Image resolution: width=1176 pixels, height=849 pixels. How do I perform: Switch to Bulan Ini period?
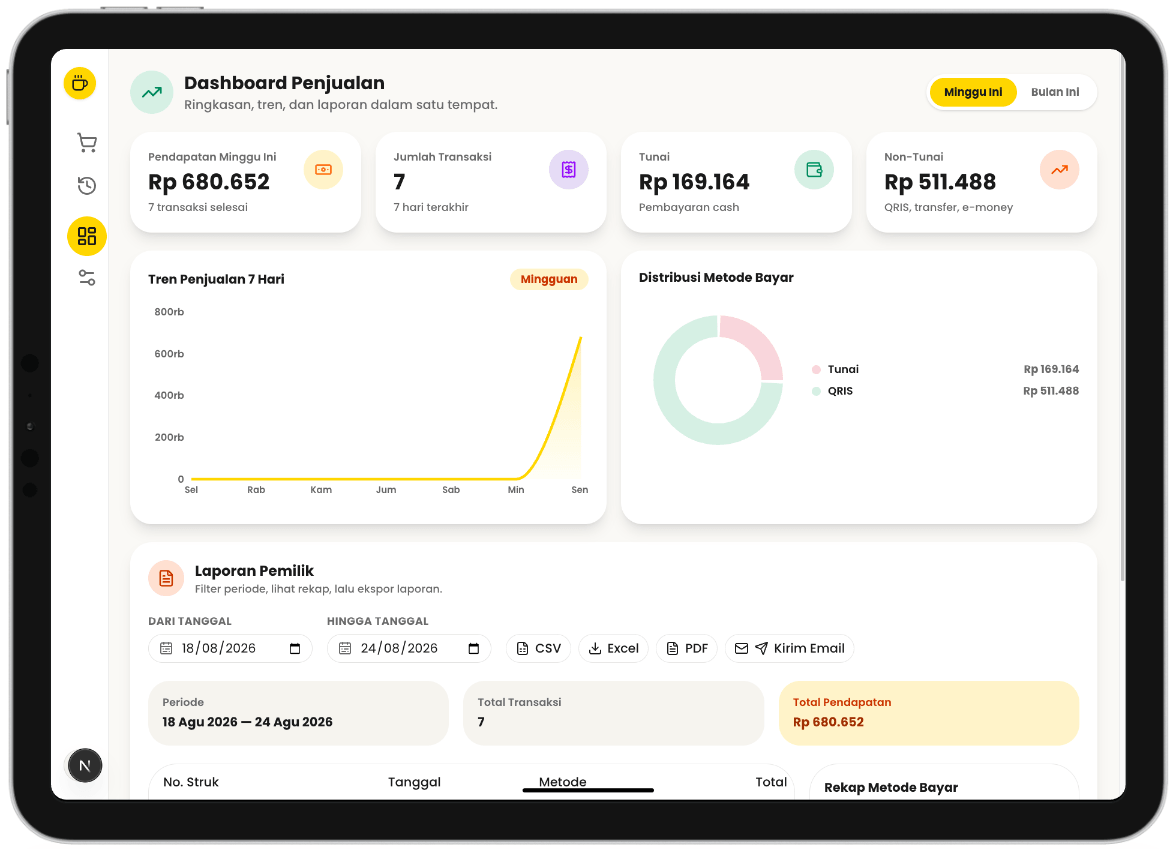tap(1054, 92)
